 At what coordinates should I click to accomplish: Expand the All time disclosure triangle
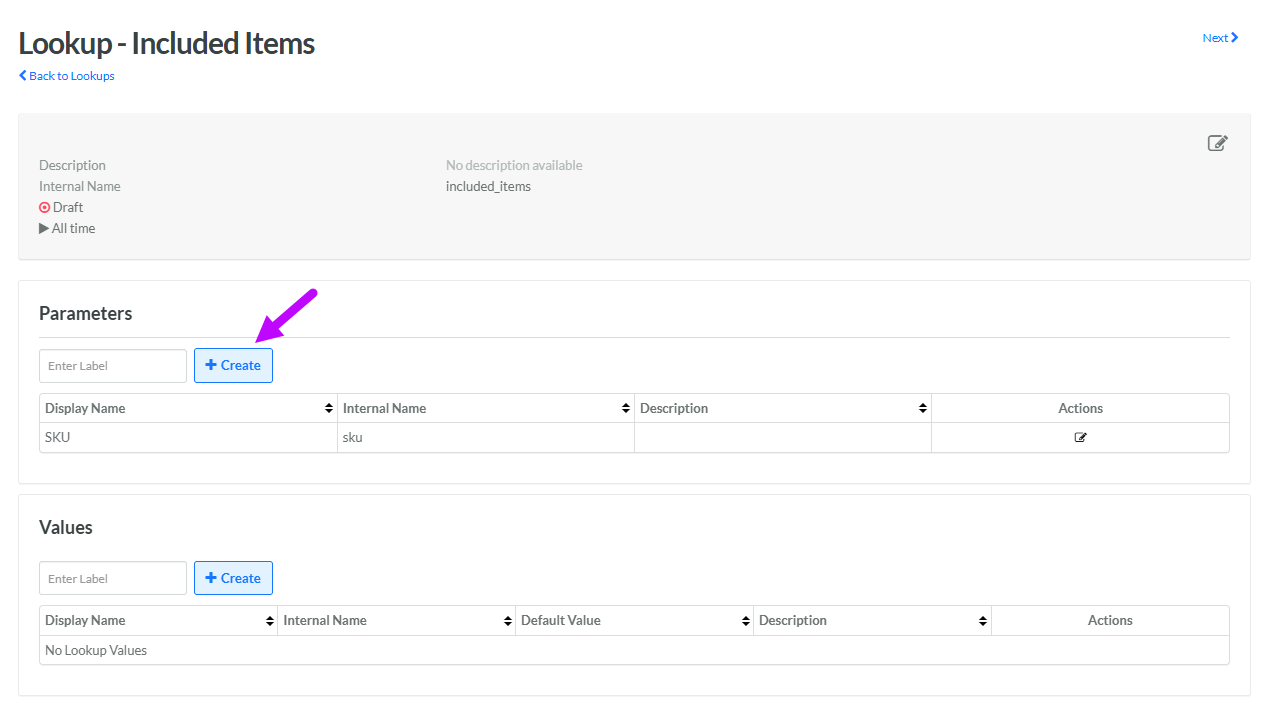[44, 228]
